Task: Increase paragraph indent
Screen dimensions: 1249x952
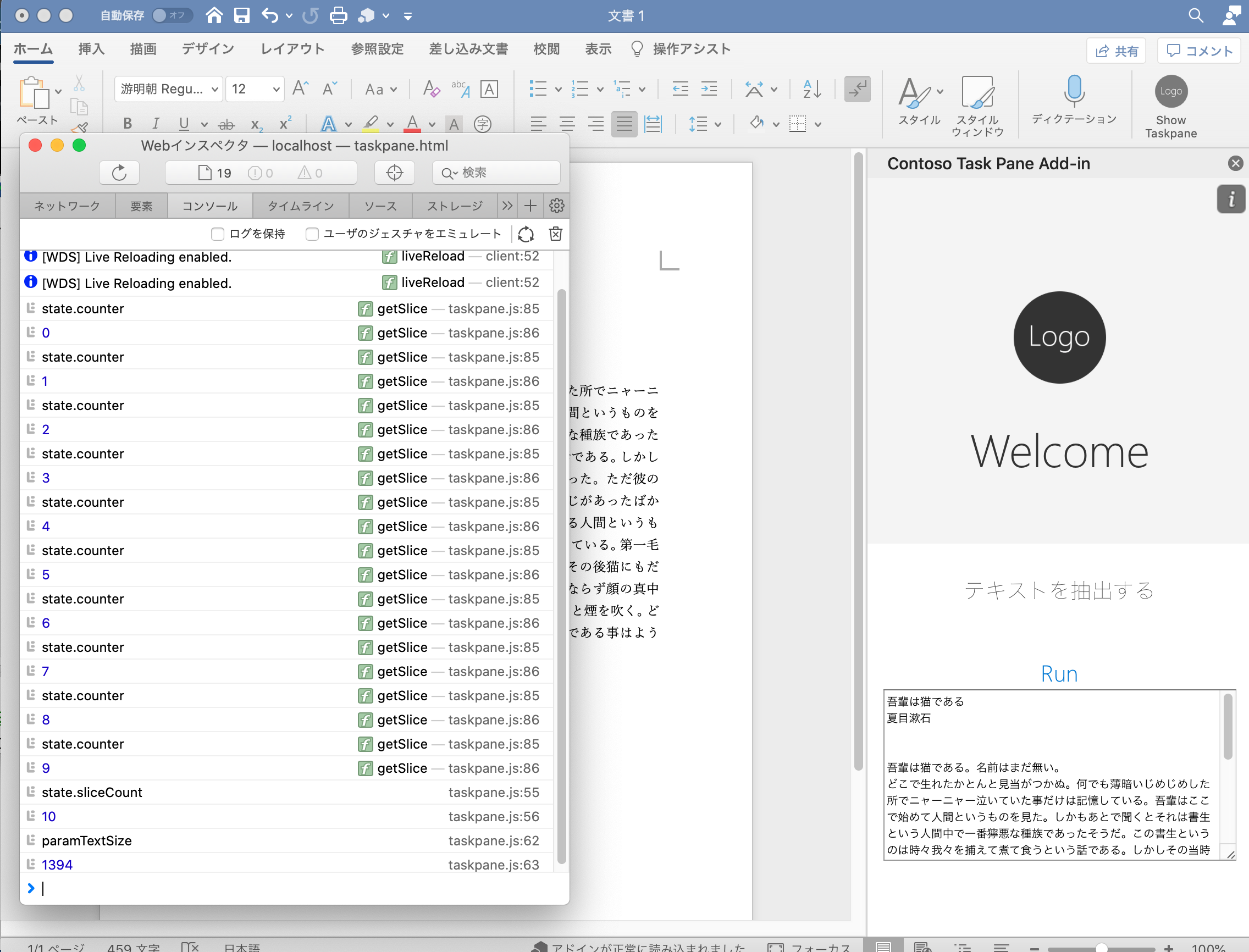Action: 710,88
